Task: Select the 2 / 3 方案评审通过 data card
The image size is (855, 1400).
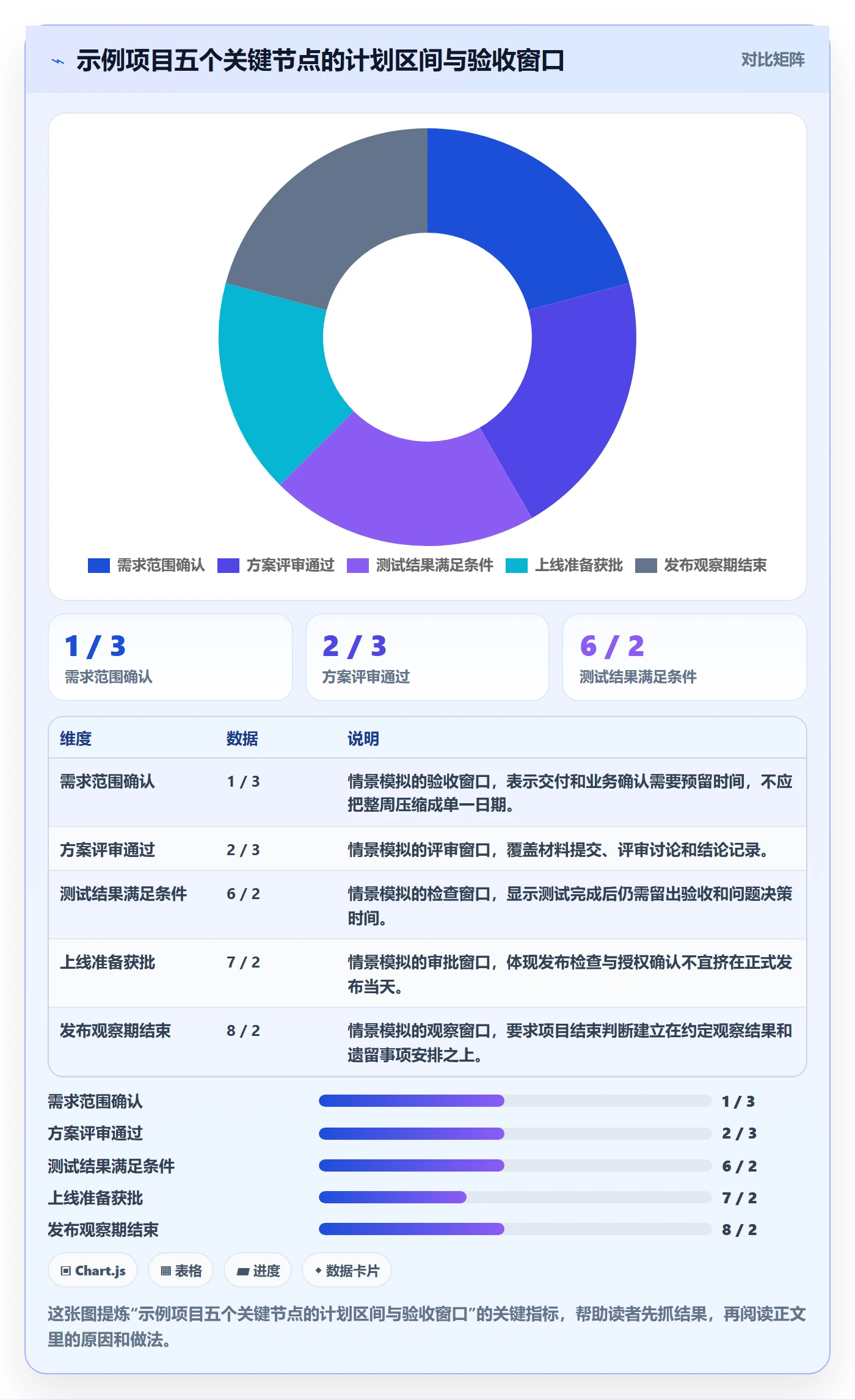Action: click(x=428, y=657)
